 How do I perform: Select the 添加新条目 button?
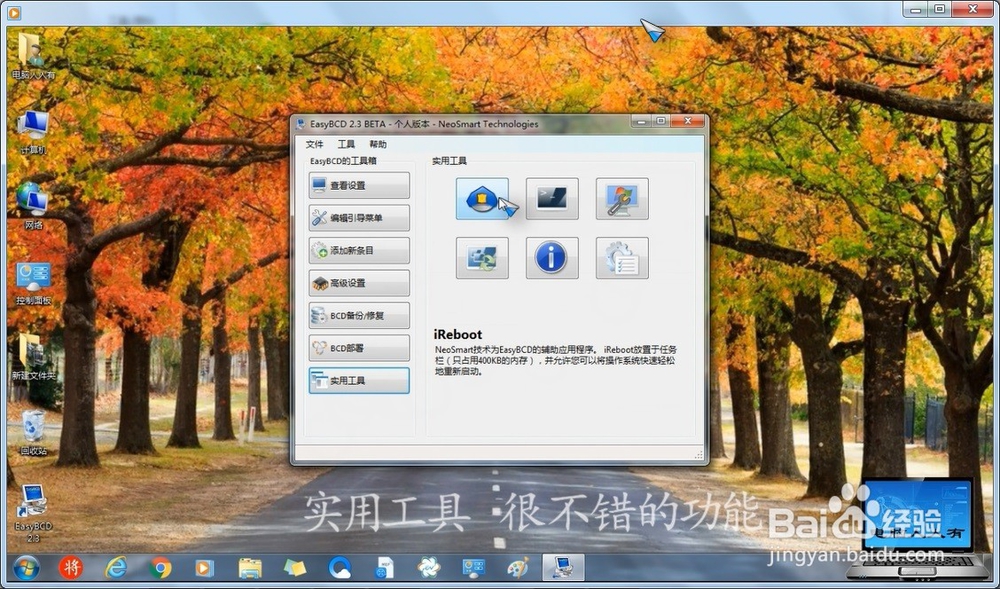click(359, 251)
